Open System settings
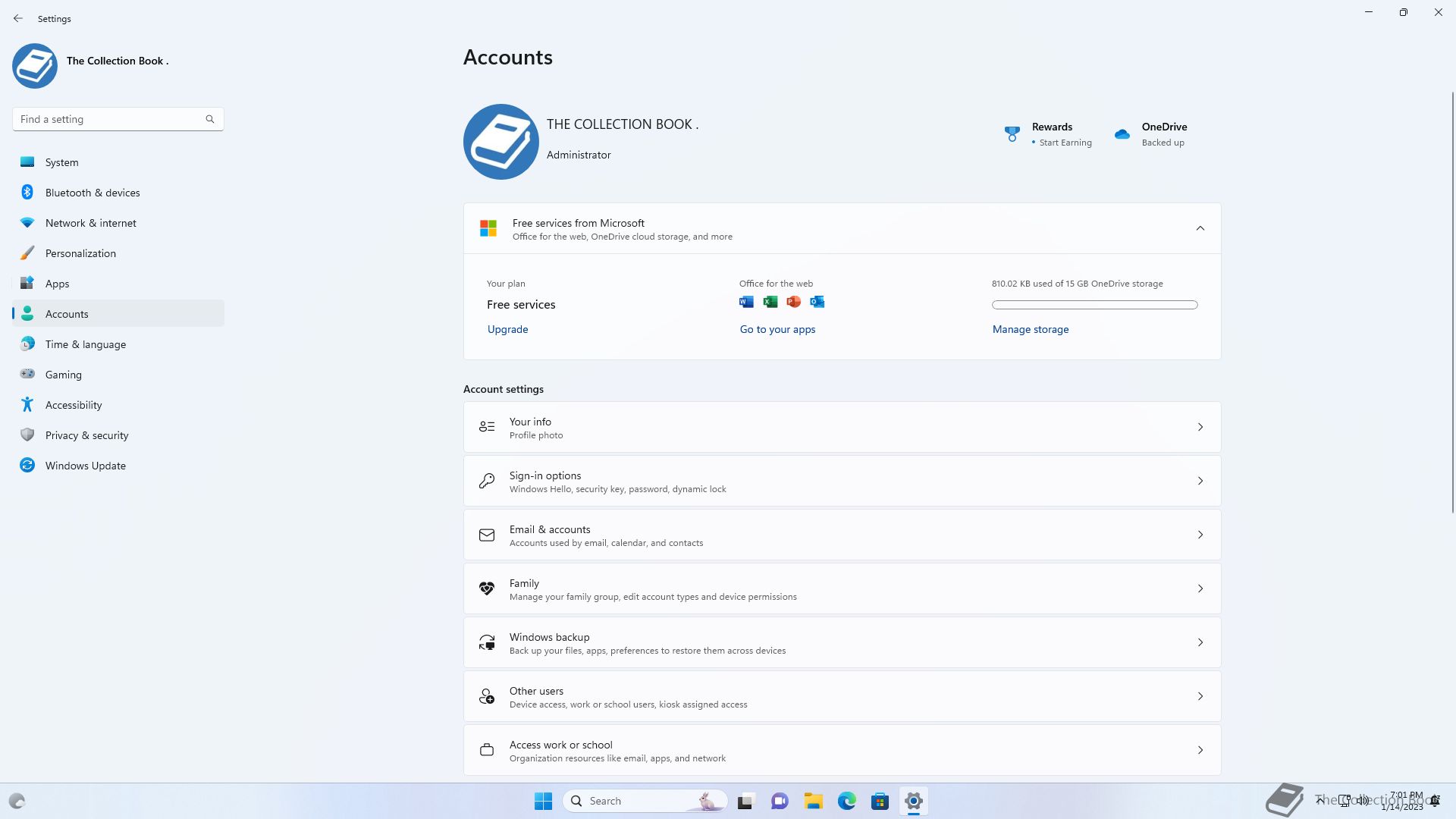 [118, 162]
